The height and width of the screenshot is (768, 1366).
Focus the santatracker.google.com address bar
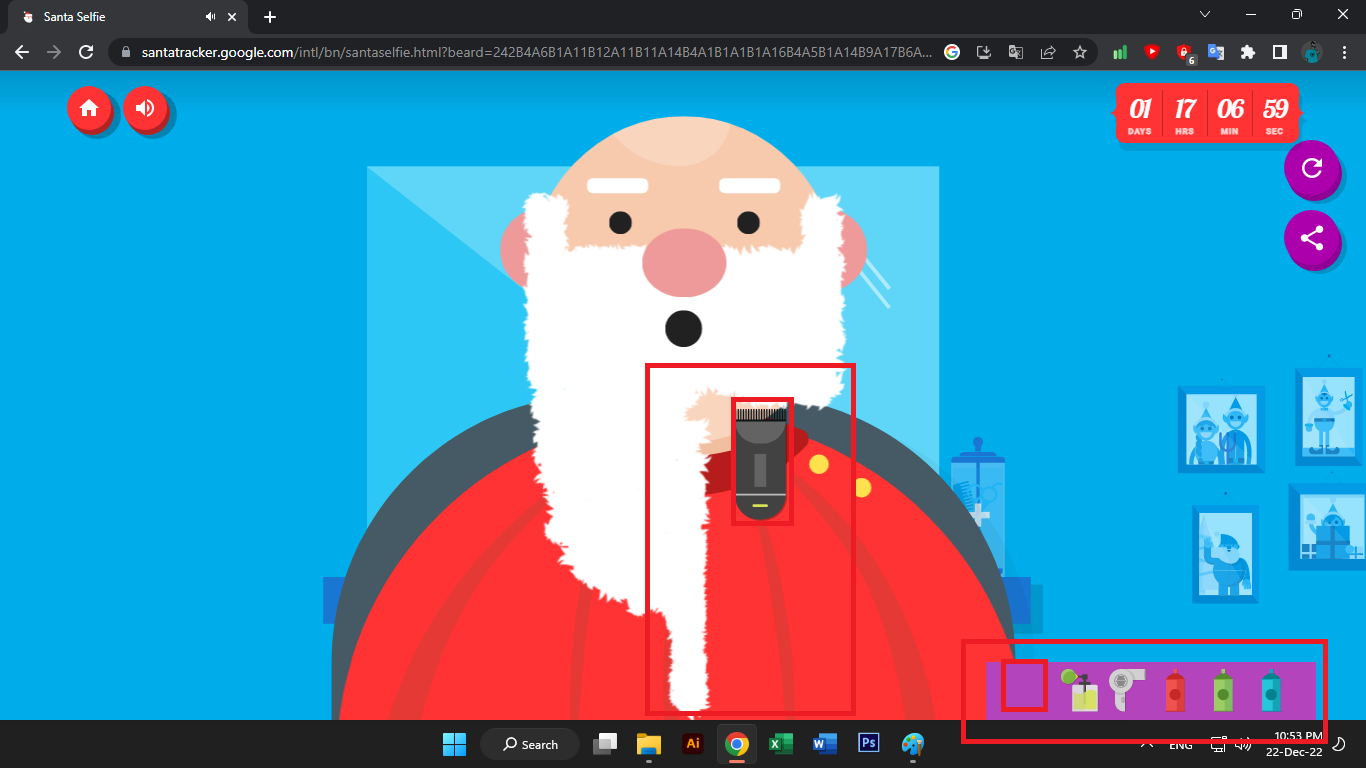click(535, 52)
